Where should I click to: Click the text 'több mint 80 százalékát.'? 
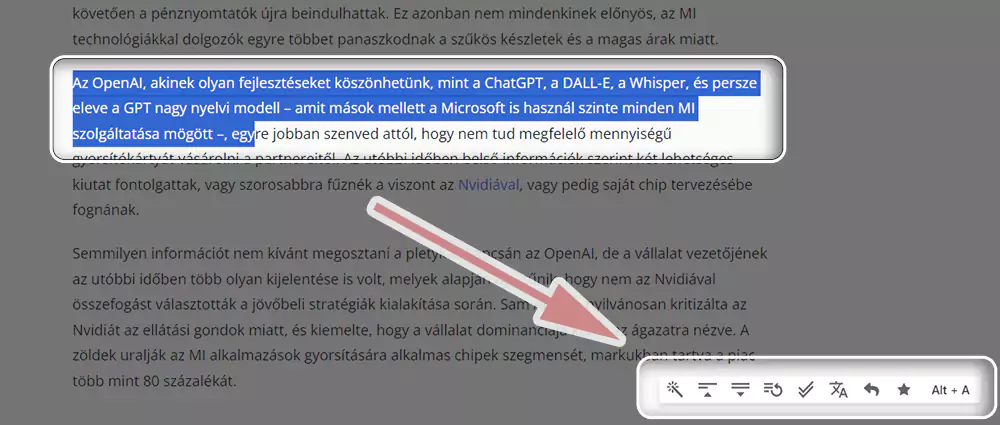click(x=154, y=382)
